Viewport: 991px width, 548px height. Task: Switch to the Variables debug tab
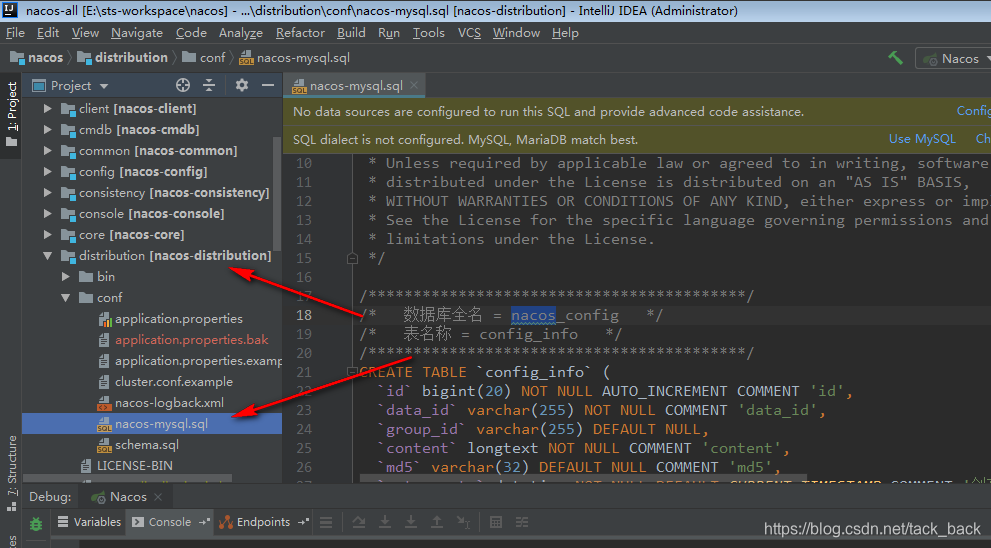click(x=88, y=522)
